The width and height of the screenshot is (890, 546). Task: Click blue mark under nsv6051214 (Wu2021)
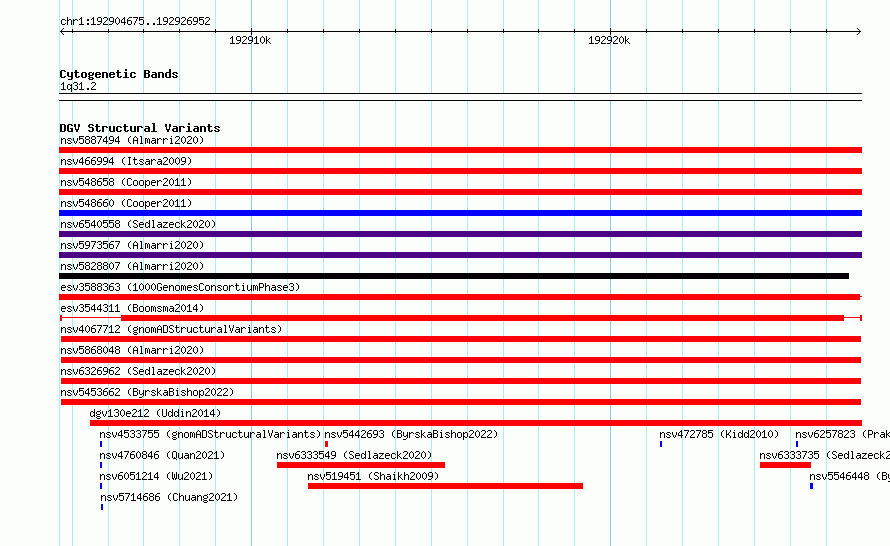[101, 486]
